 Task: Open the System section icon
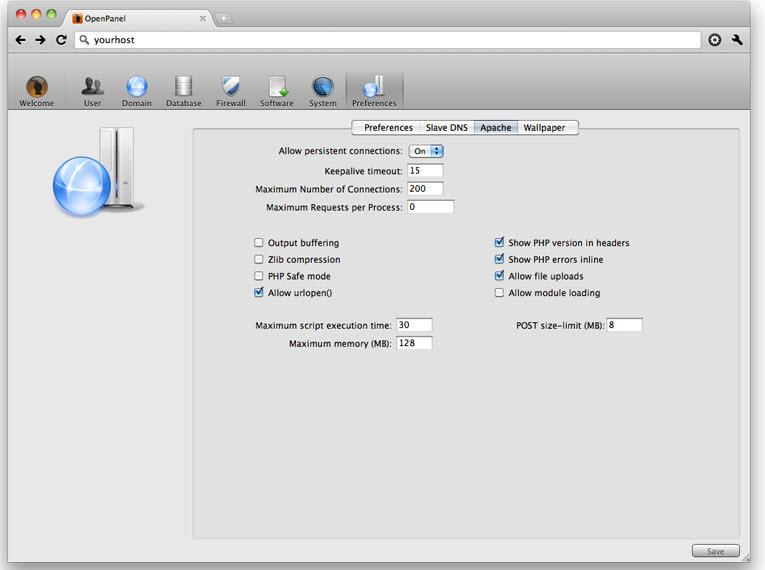click(322, 86)
